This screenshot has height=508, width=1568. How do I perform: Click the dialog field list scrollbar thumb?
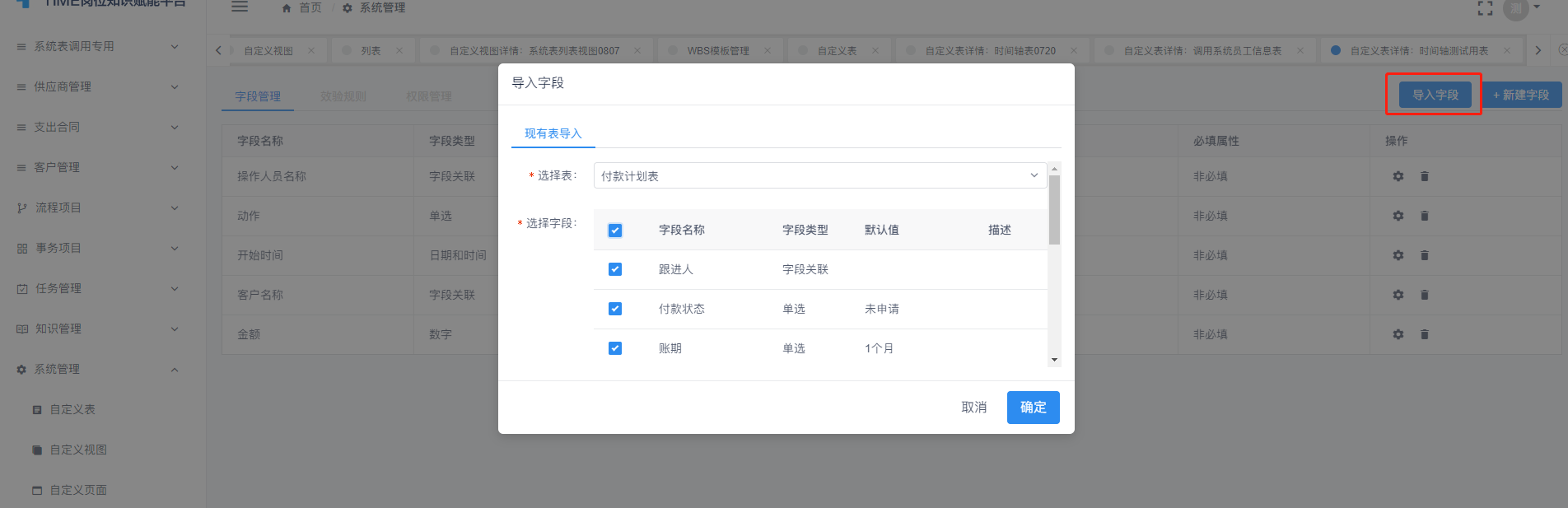pyautogui.click(x=1054, y=210)
